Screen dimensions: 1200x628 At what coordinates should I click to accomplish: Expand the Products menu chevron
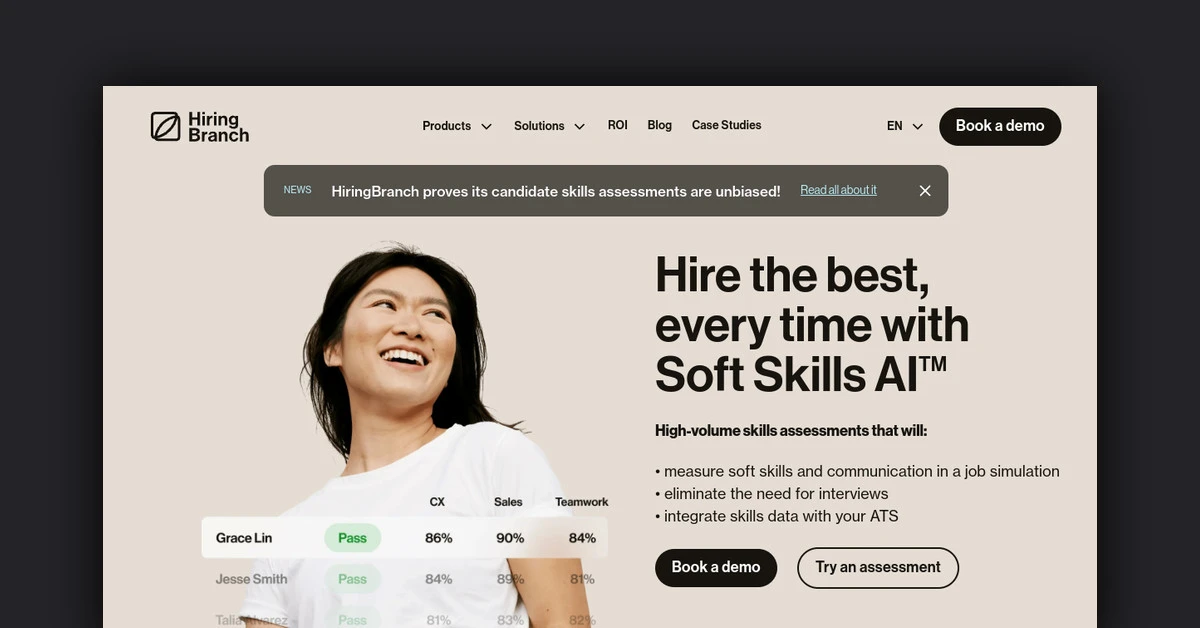tap(486, 126)
